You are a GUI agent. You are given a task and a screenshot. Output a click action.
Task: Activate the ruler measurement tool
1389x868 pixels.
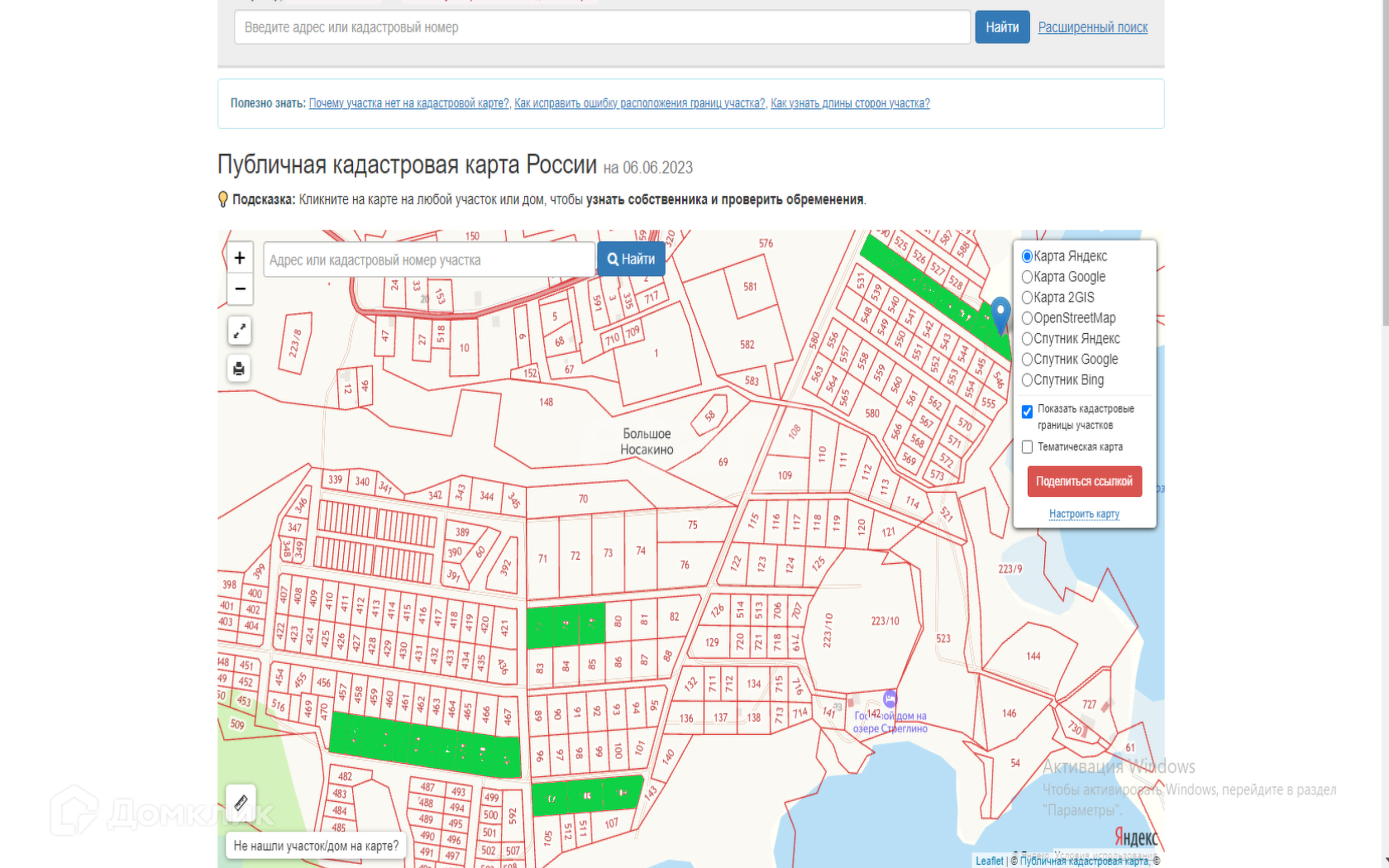click(241, 802)
